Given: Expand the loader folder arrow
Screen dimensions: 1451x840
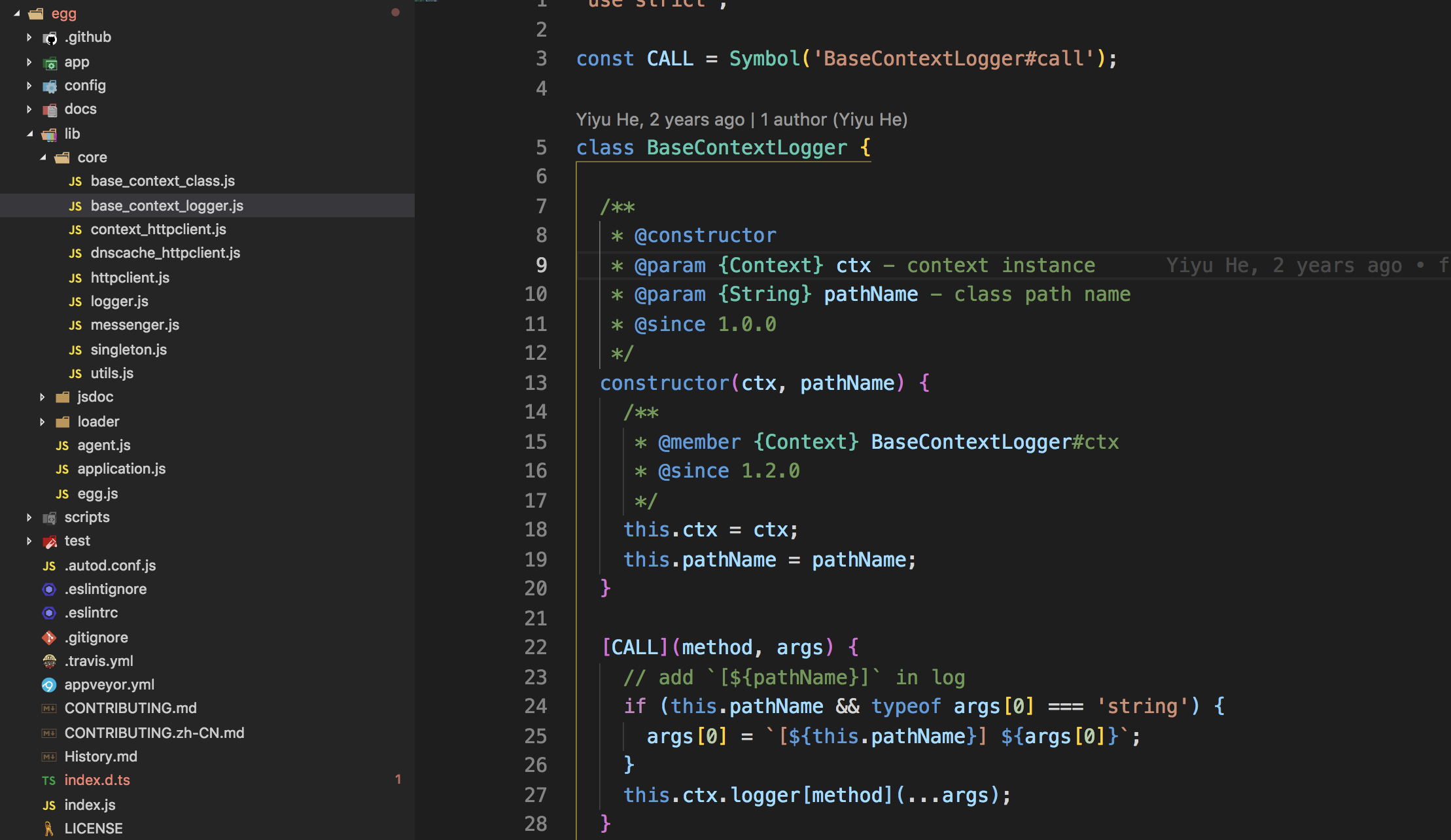Looking at the screenshot, I should pos(43,422).
